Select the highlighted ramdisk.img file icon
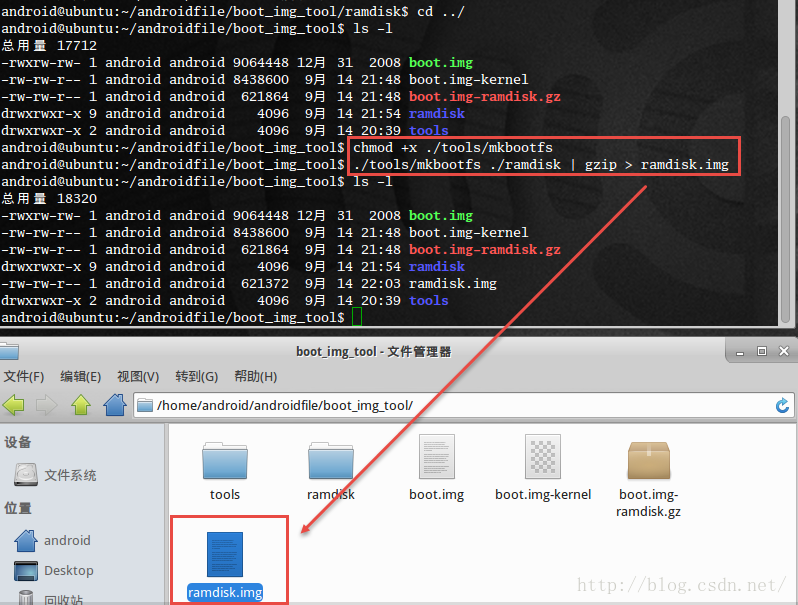This screenshot has height=605, width=798. click(224, 554)
